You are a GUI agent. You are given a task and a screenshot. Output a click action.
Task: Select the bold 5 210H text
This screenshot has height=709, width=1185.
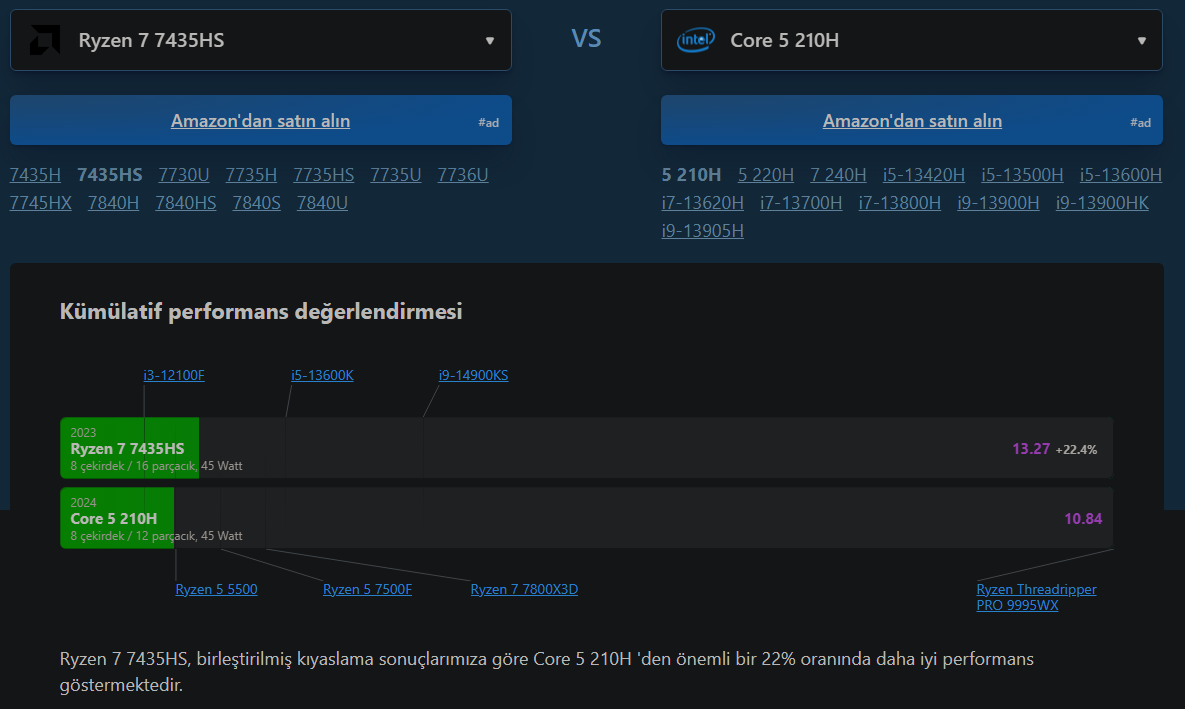[692, 175]
